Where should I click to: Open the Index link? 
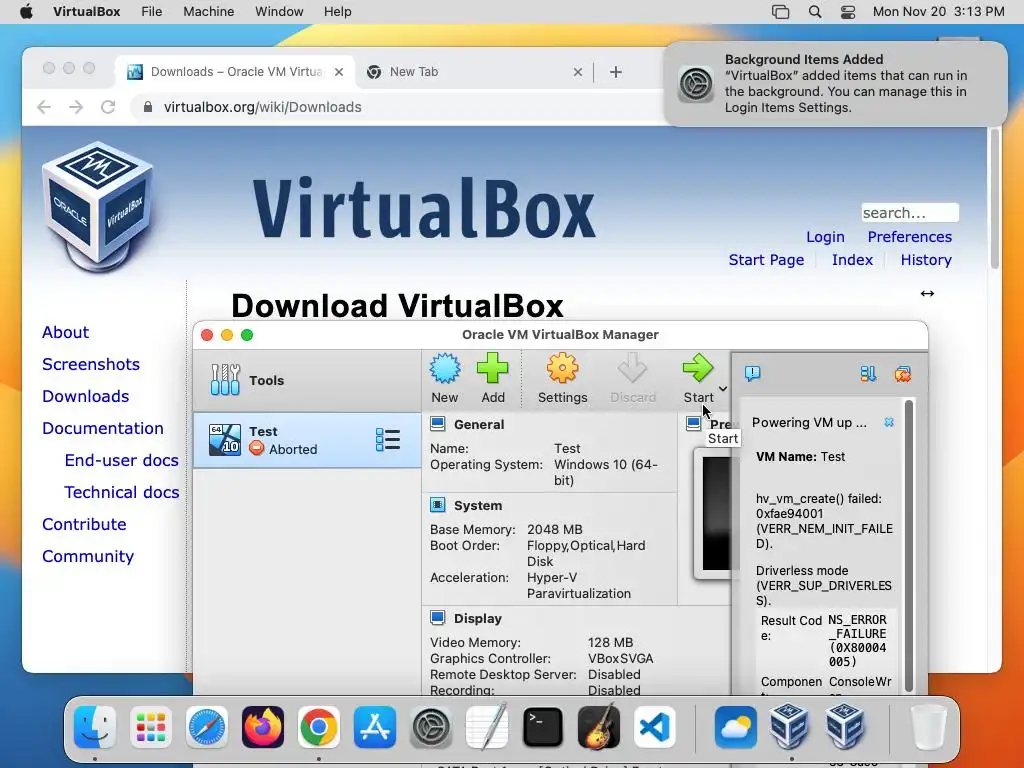pos(852,260)
